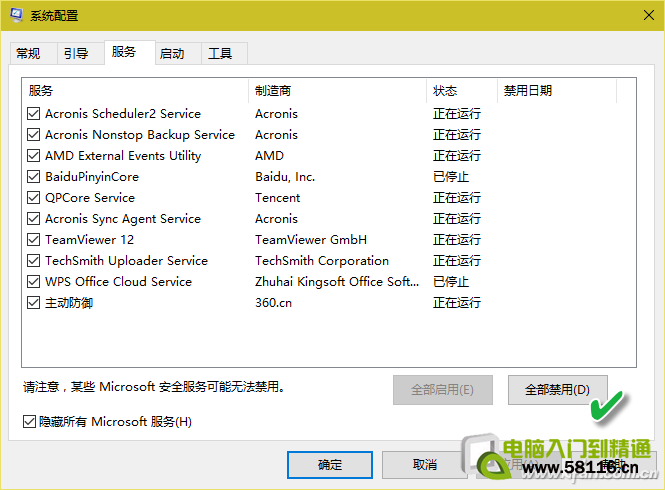The height and width of the screenshot is (490, 665).
Task: Select the Acronis Scheduler2 Service row name
Action: click(123, 114)
